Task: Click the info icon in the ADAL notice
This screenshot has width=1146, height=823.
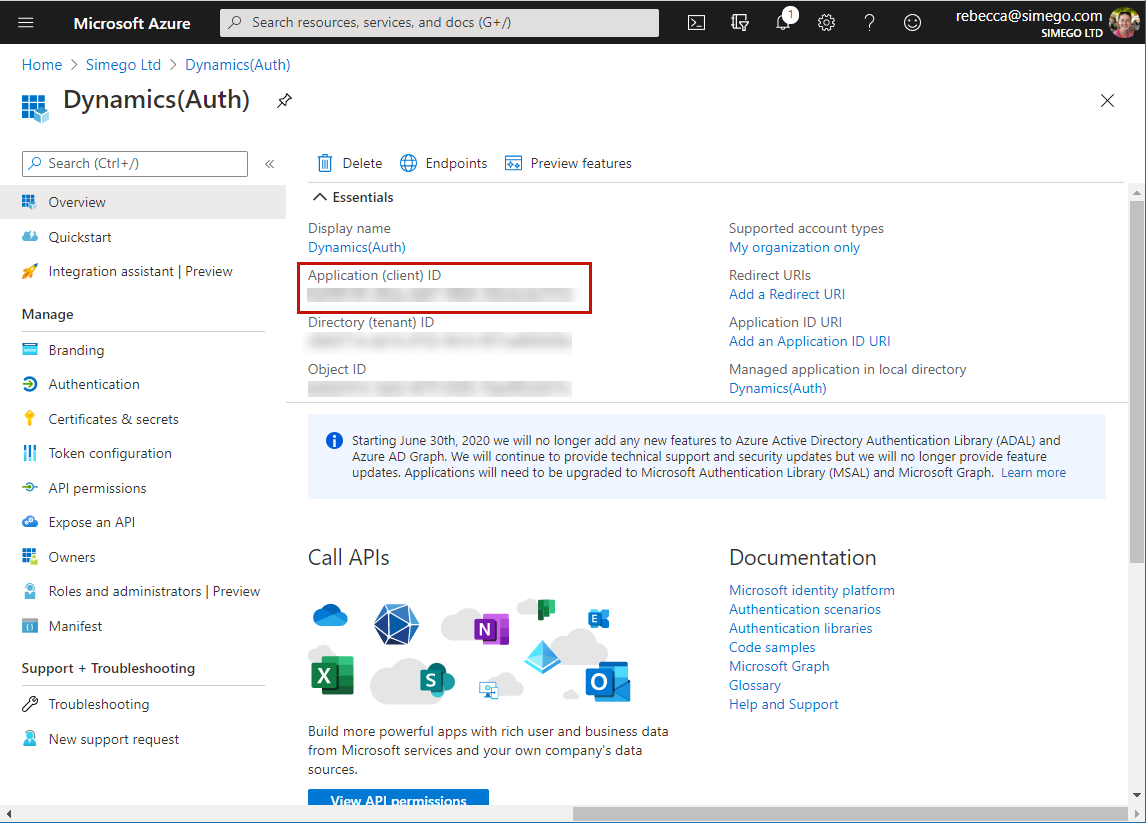Action: click(334, 441)
